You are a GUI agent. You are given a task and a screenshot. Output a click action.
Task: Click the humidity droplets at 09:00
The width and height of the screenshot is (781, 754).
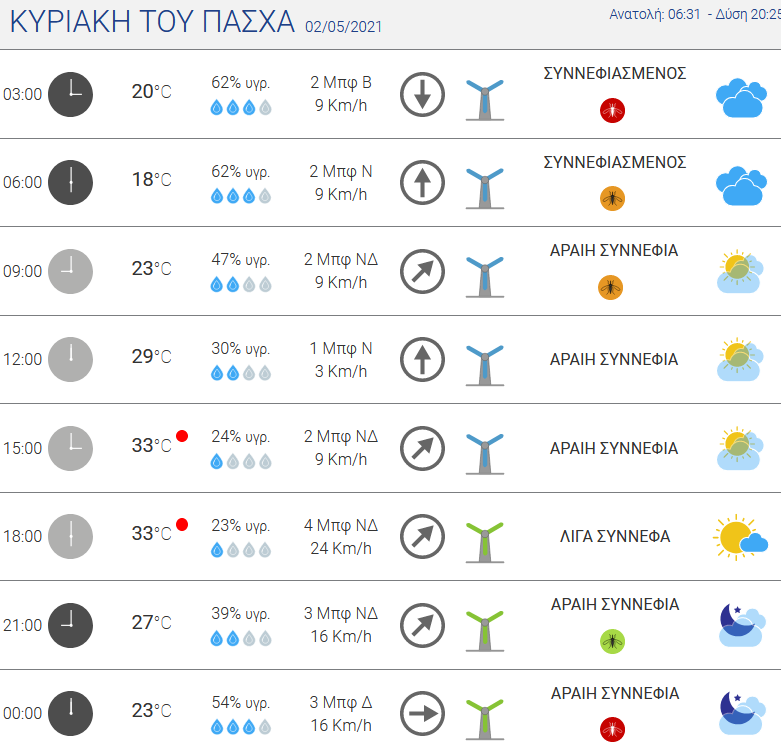[241, 284]
